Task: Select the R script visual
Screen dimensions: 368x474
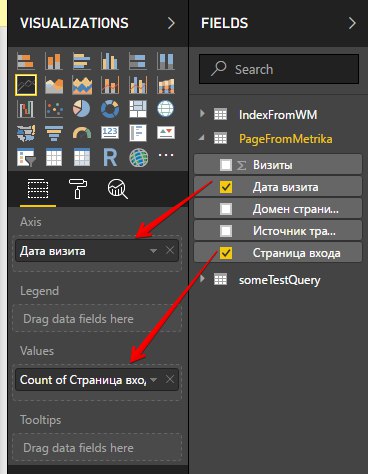Action: coord(110,157)
